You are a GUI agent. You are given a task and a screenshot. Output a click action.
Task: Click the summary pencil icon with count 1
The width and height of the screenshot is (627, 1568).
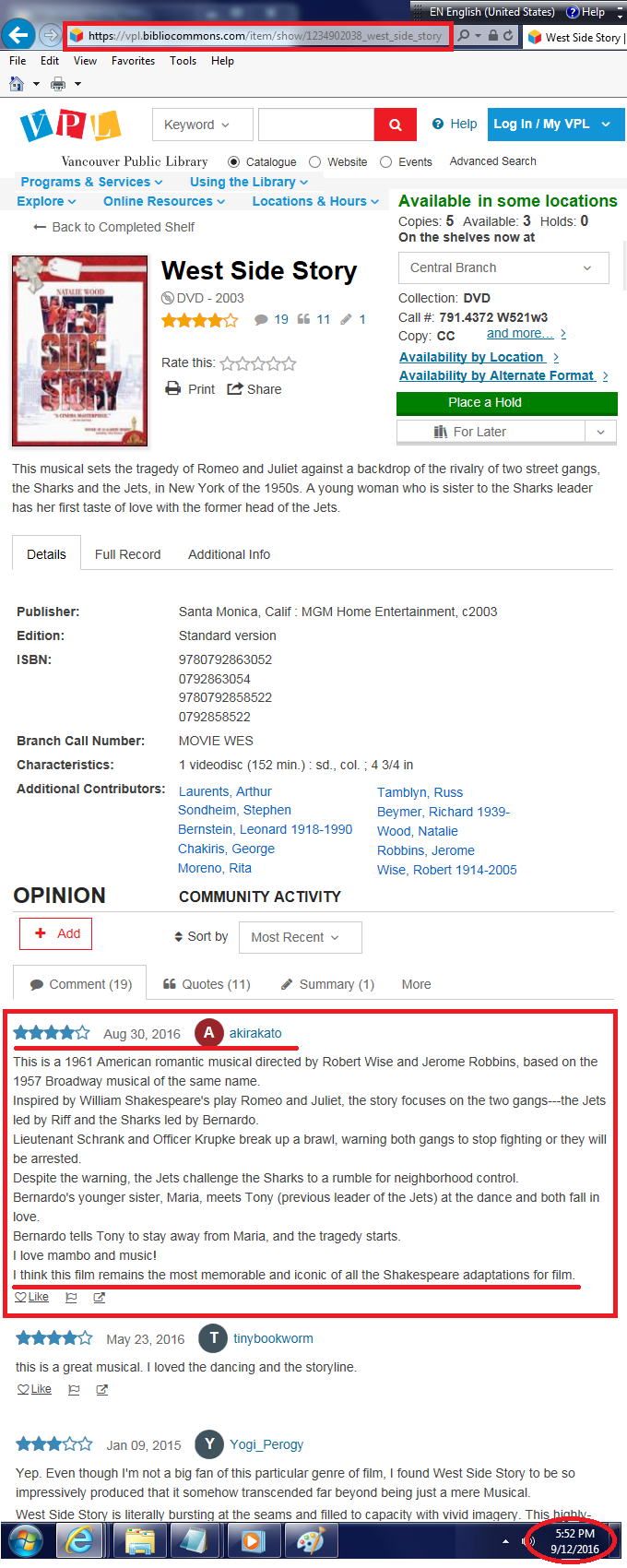[x=353, y=319]
